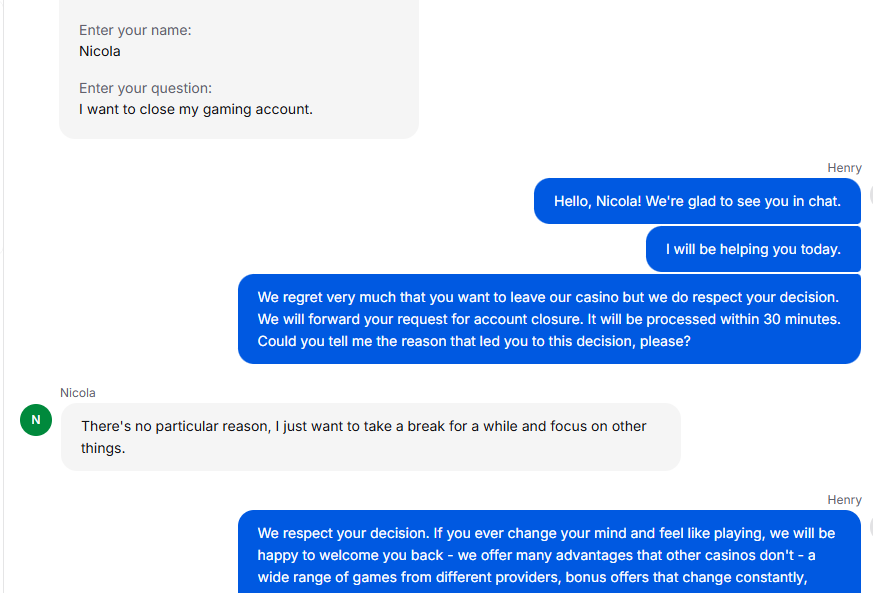Click Henry's avatar beside the last message
Image resolution: width=873 pixels, height=593 pixels.
870,527
